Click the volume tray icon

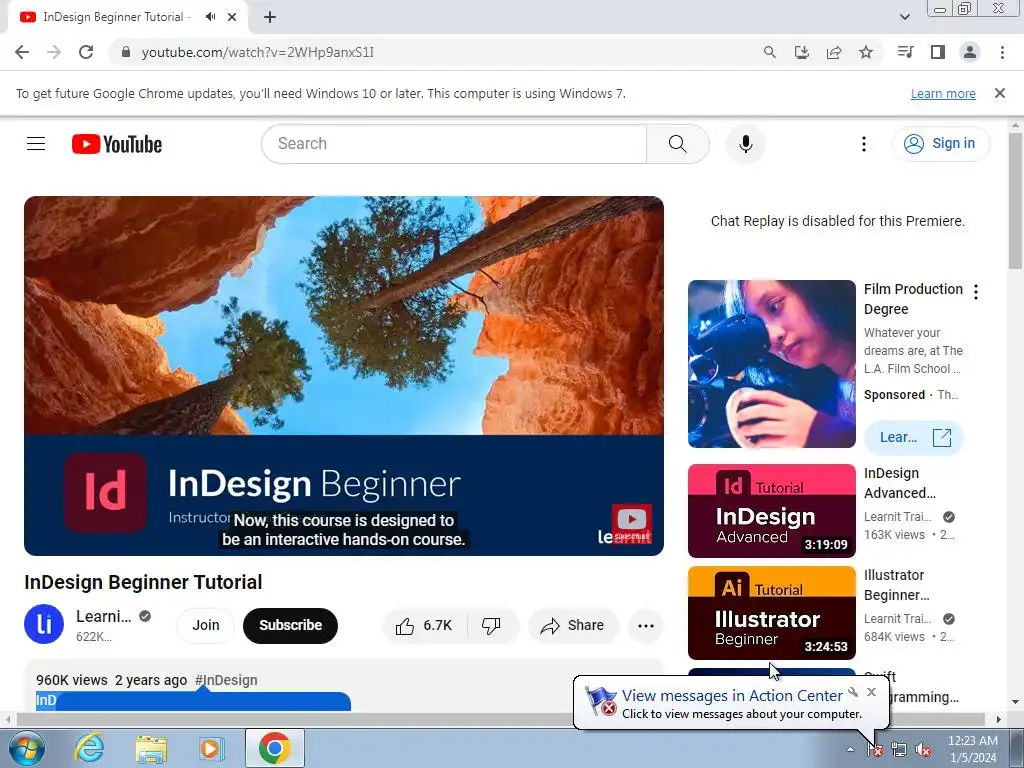(x=923, y=750)
